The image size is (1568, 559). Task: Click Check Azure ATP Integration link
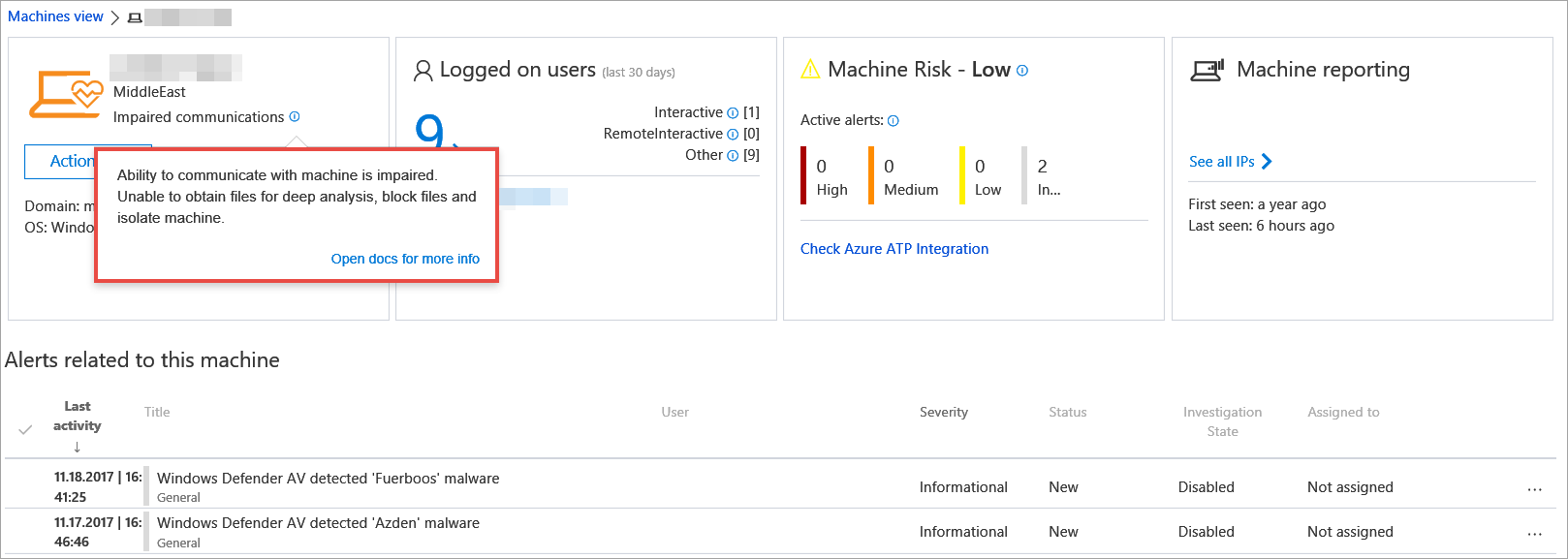(894, 249)
